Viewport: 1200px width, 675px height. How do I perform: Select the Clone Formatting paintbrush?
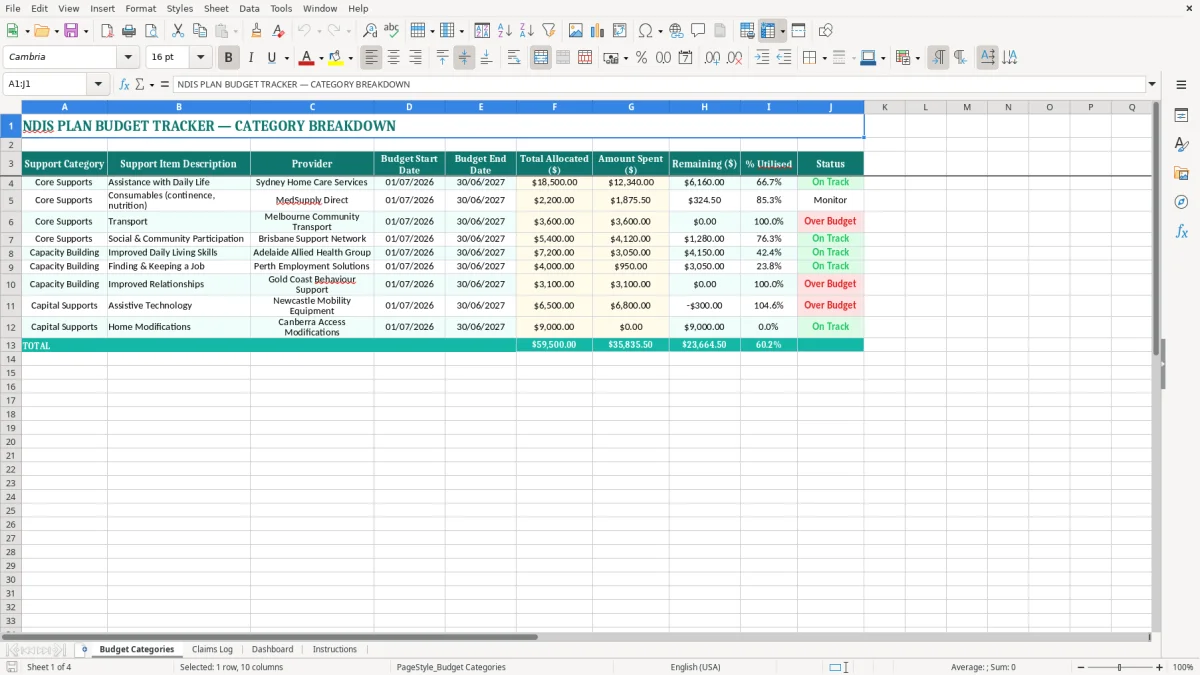click(x=257, y=31)
